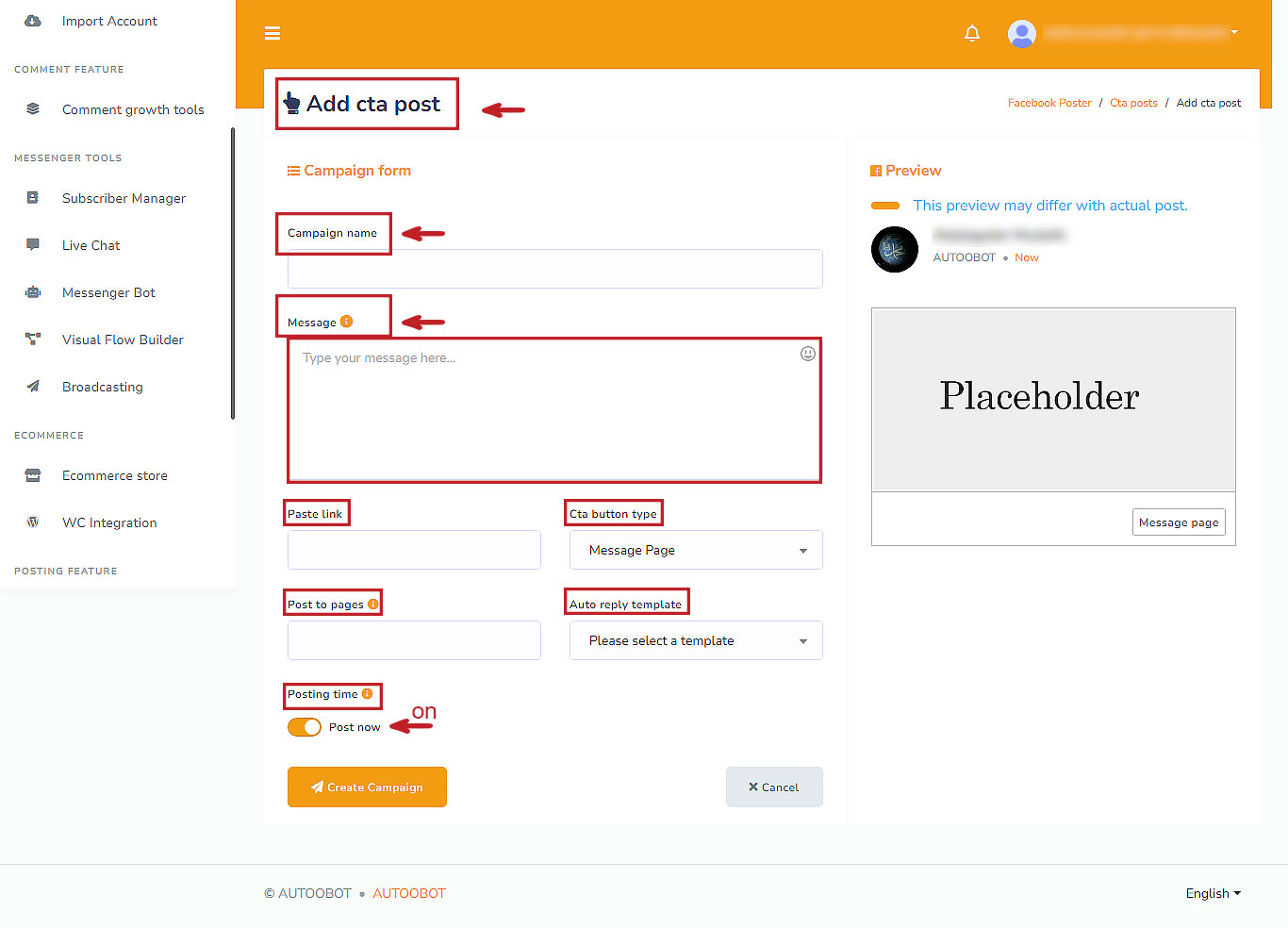The height and width of the screenshot is (928, 1288).
Task: Click the Messenger Bot robot icon
Action: pyautogui.click(x=33, y=292)
